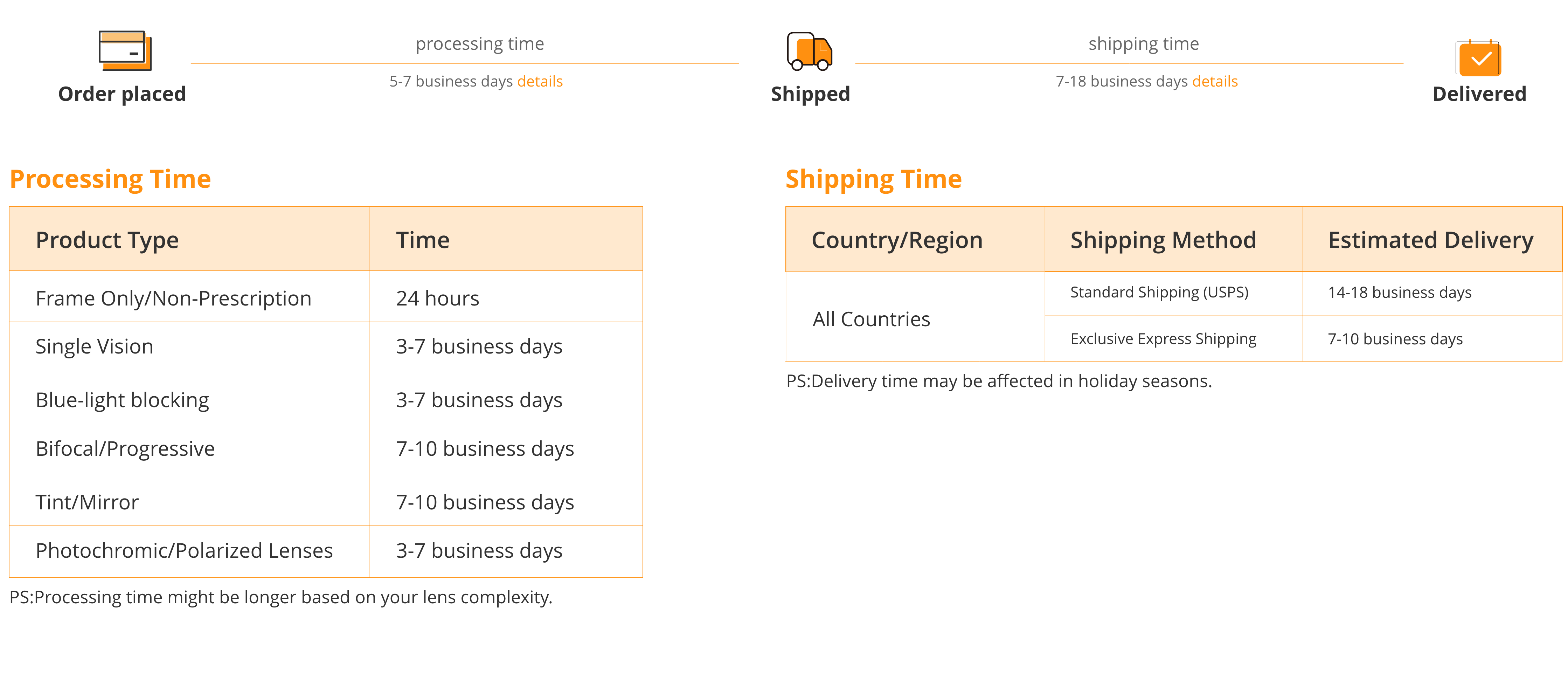This screenshot has height=680, width=1568.
Task: Open processing time details link
Action: 539,81
